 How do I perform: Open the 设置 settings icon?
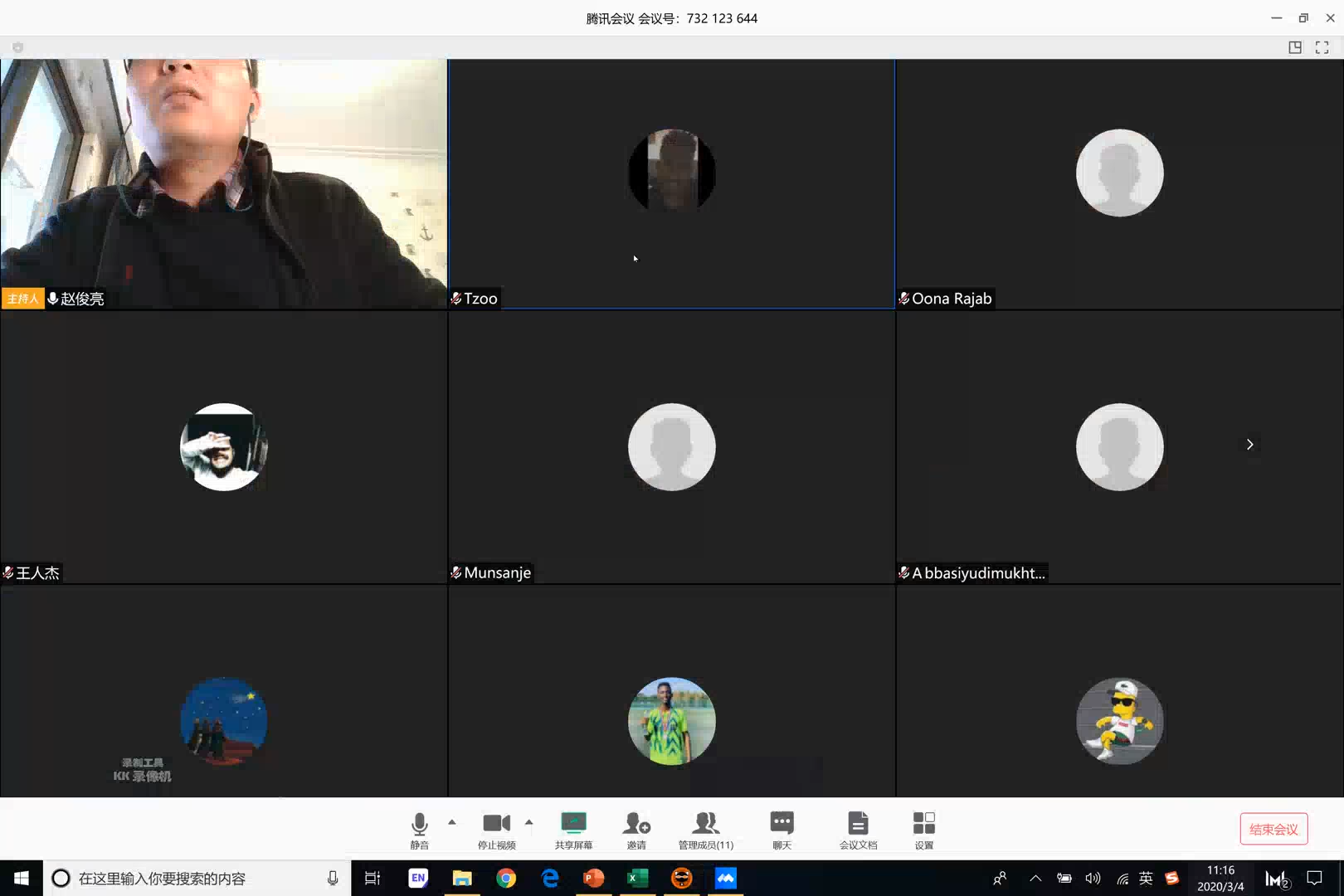[x=923, y=829]
